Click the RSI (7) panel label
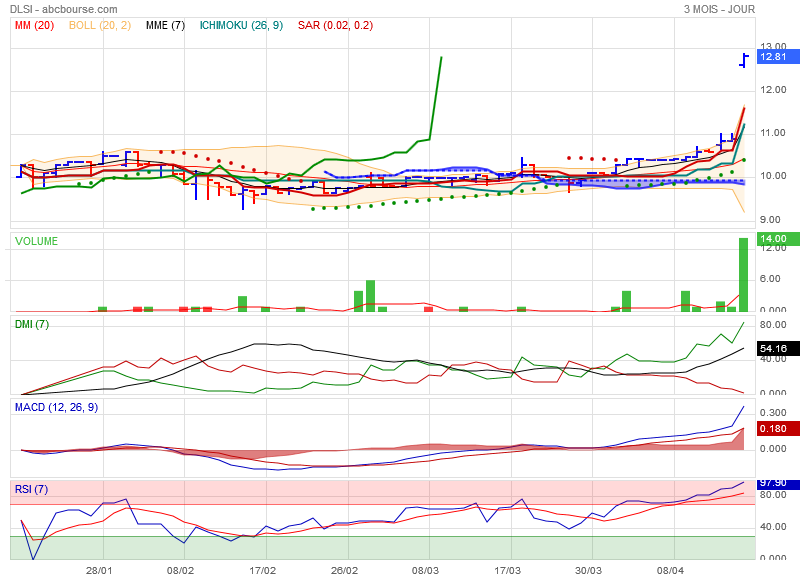The height and width of the screenshot is (580, 800). pyautogui.click(x=31, y=489)
